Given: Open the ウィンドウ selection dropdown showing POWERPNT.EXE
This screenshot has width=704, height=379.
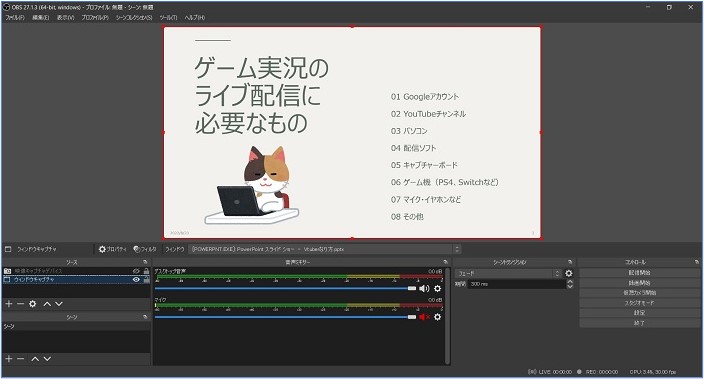Looking at the screenshot, I should 325,249.
